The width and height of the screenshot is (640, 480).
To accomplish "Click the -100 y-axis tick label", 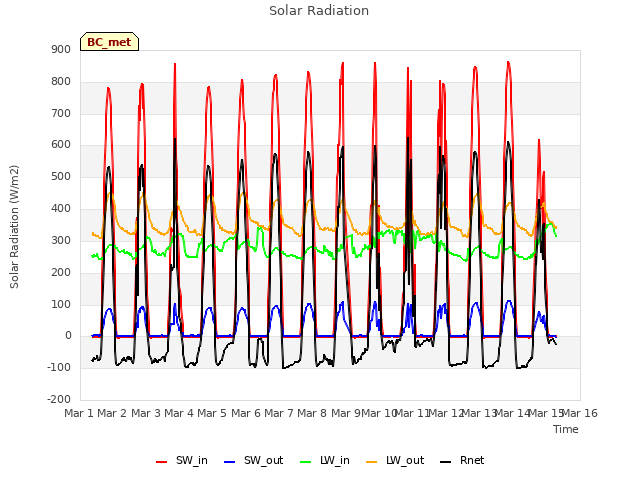I will point(59,367).
